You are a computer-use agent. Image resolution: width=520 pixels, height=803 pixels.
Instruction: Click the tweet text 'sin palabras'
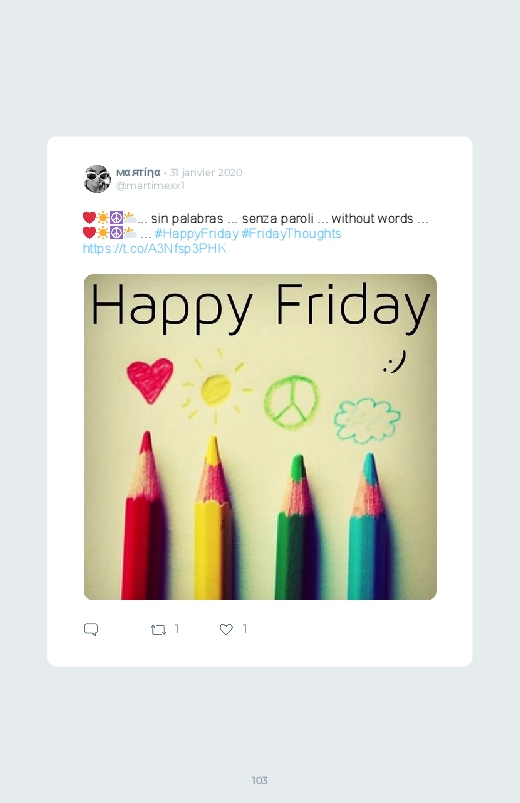[187, 219]
